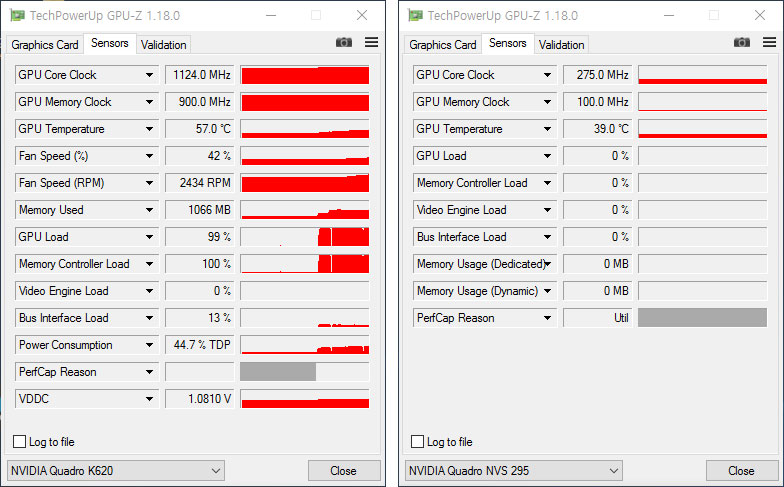Select the Sensors tab in K620 window

[110, 44]
